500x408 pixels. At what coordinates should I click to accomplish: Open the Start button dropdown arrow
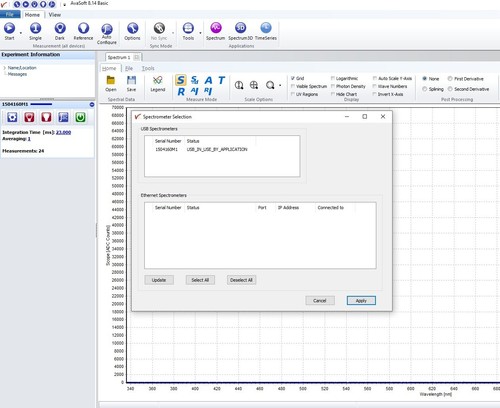(x=21, y=33)
